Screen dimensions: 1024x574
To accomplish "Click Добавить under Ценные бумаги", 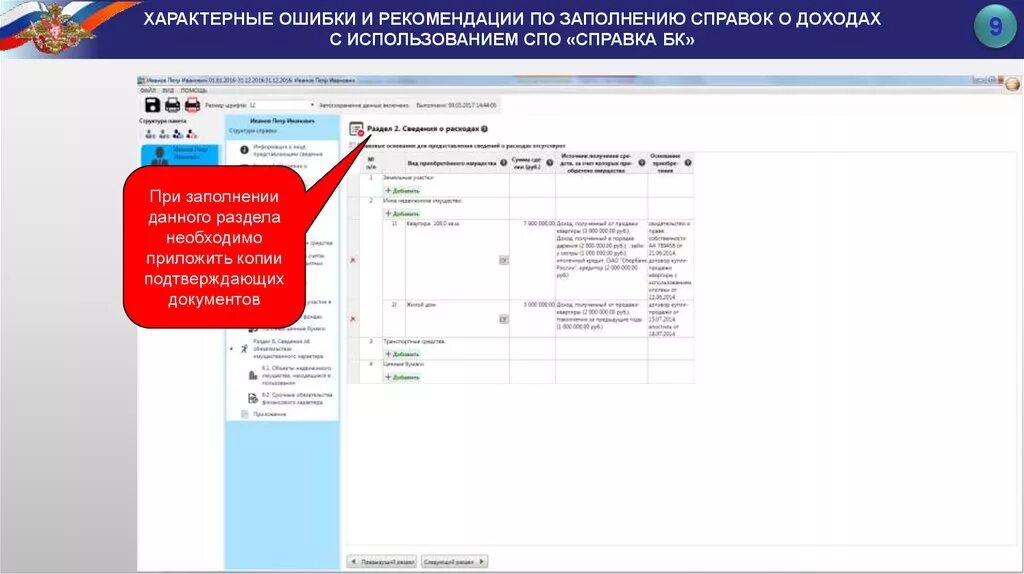I will [402, 377].
